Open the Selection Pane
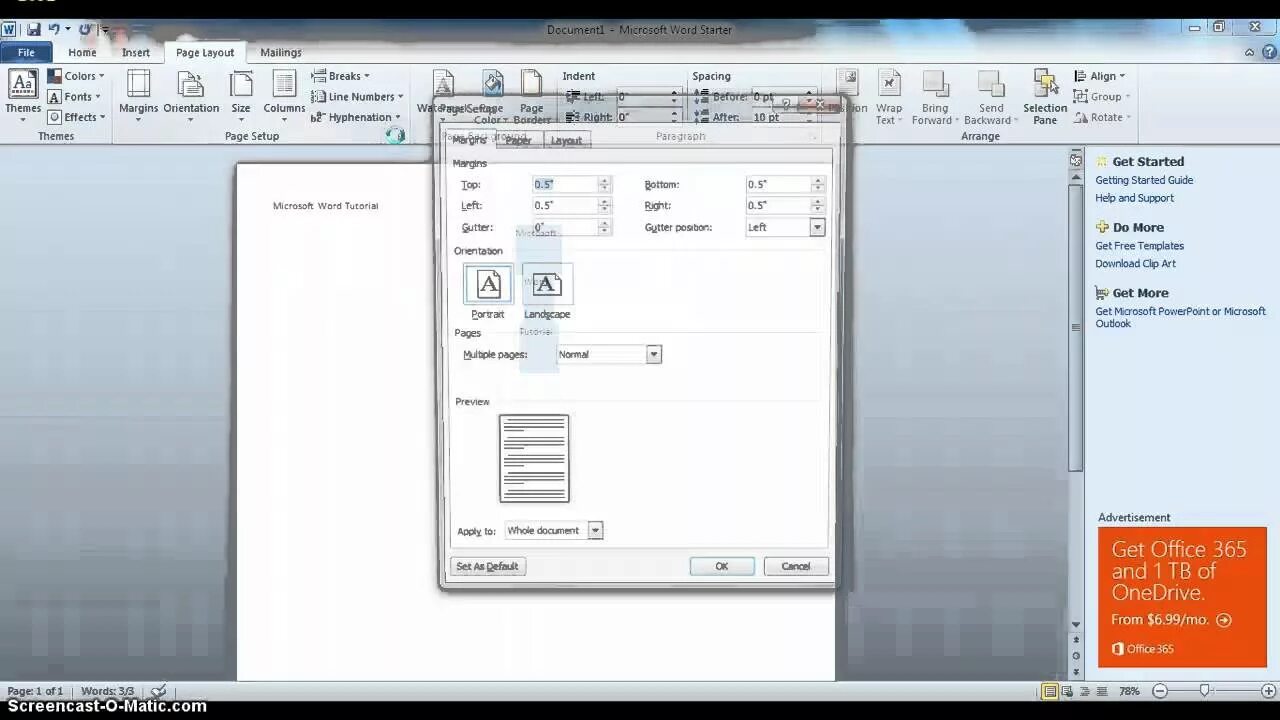This screenshot has width=1280, height=720. click(1045, 98)
